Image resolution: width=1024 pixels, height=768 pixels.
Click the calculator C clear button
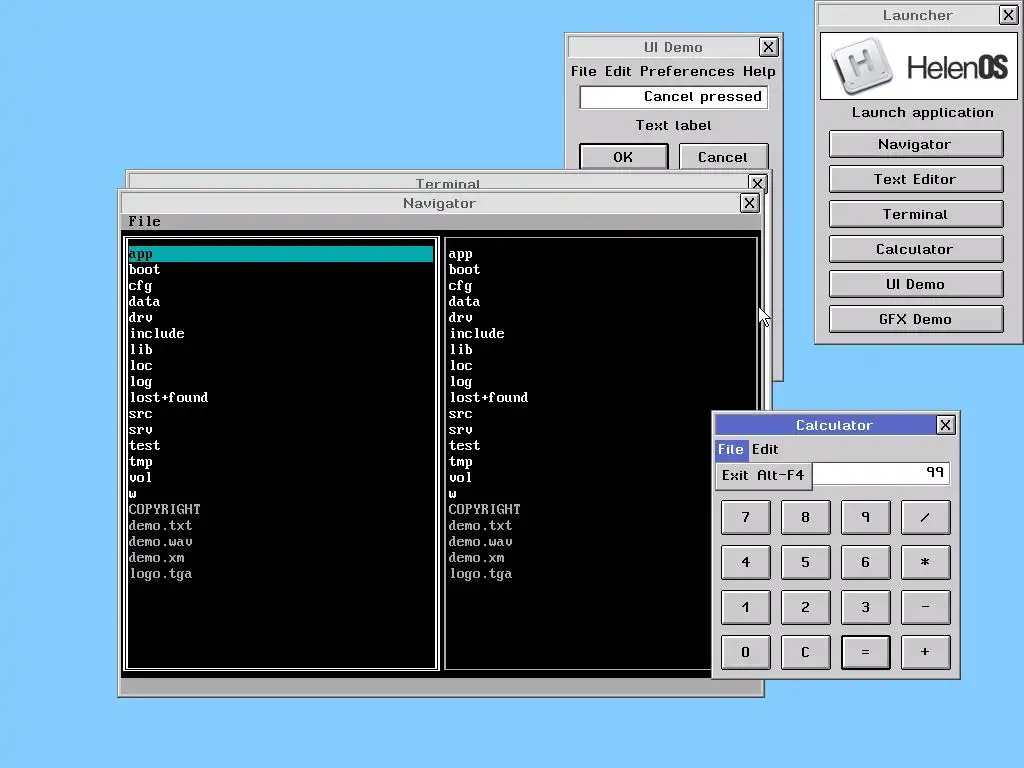(x=805, y=652)
